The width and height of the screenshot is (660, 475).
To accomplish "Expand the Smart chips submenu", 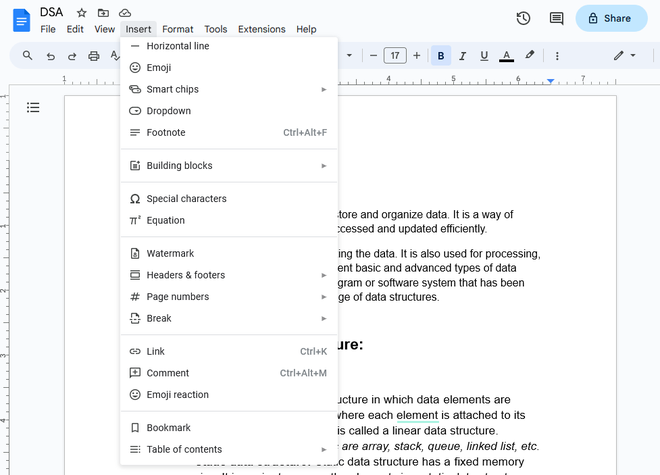I will pos(229,89).
